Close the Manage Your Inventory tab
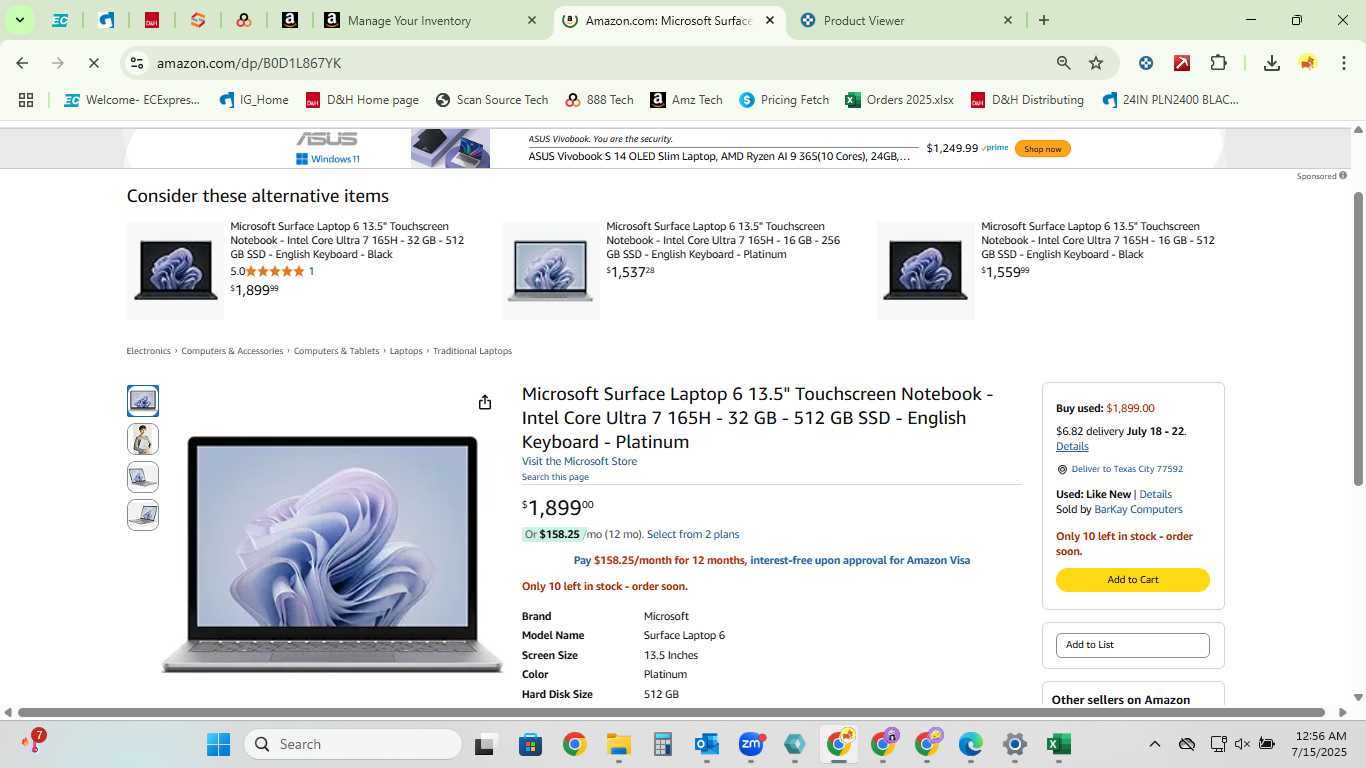The image size is (1366, 768). [532, 20]
